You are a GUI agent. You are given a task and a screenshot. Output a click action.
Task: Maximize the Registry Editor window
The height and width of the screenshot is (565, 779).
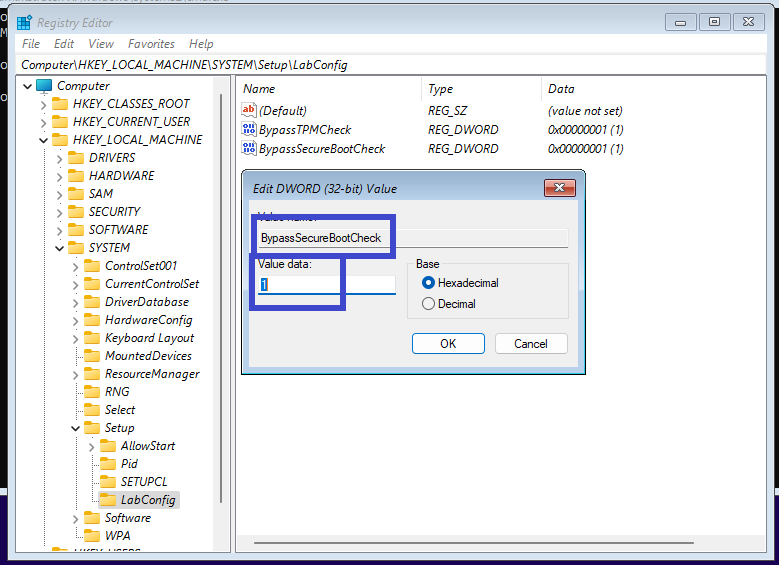tap(714, 22)
